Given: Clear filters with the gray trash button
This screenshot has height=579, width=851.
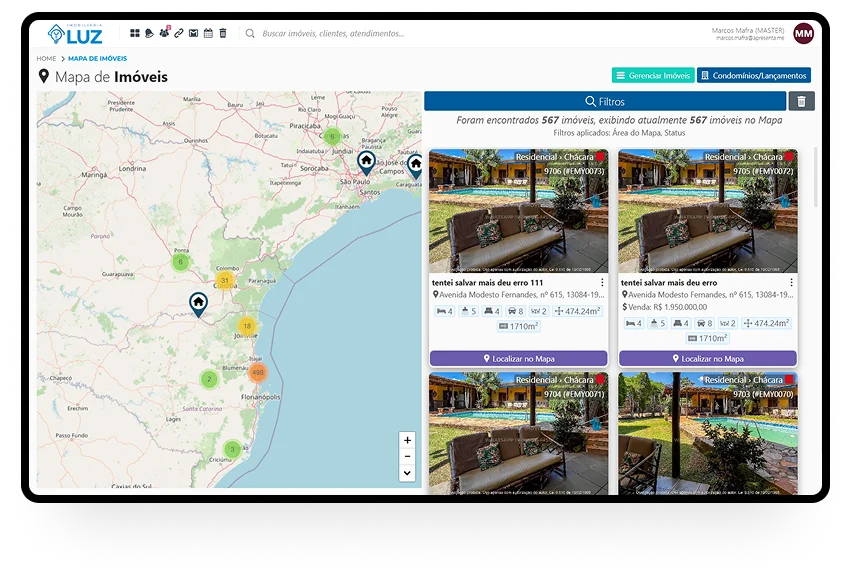Looking at the screenshot, I should tap(802, 101).
